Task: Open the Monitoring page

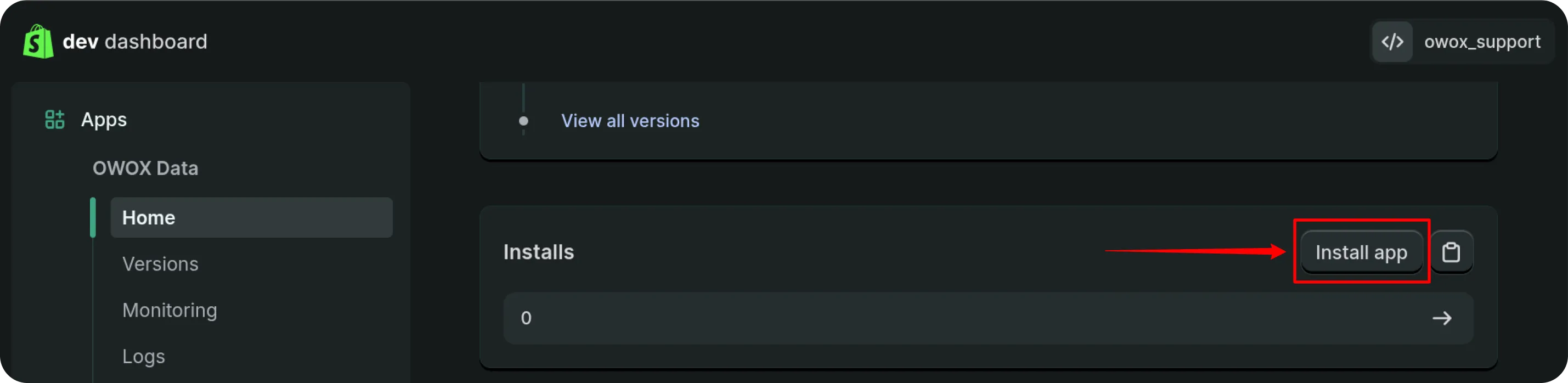Action: (169, 310)
